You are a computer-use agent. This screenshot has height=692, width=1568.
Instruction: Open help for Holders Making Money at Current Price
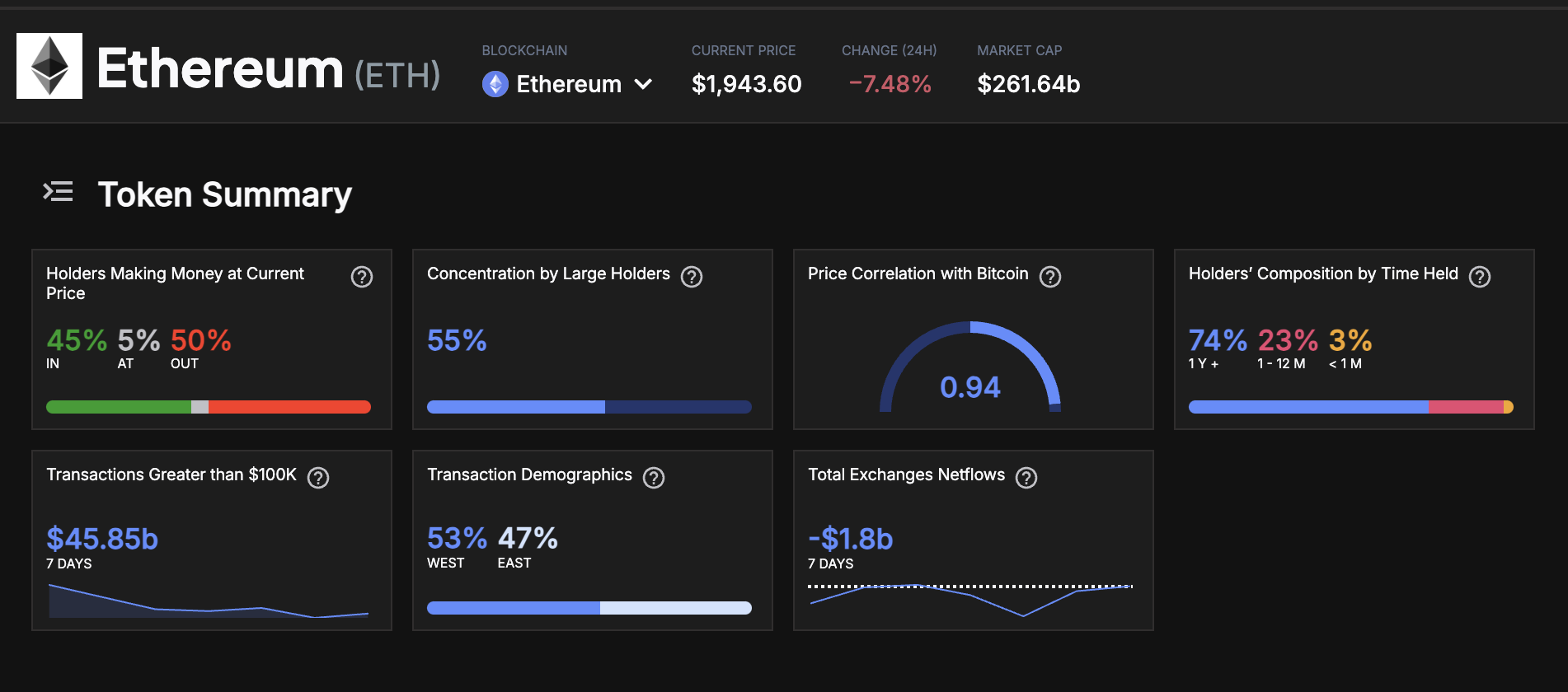point(362,277)
